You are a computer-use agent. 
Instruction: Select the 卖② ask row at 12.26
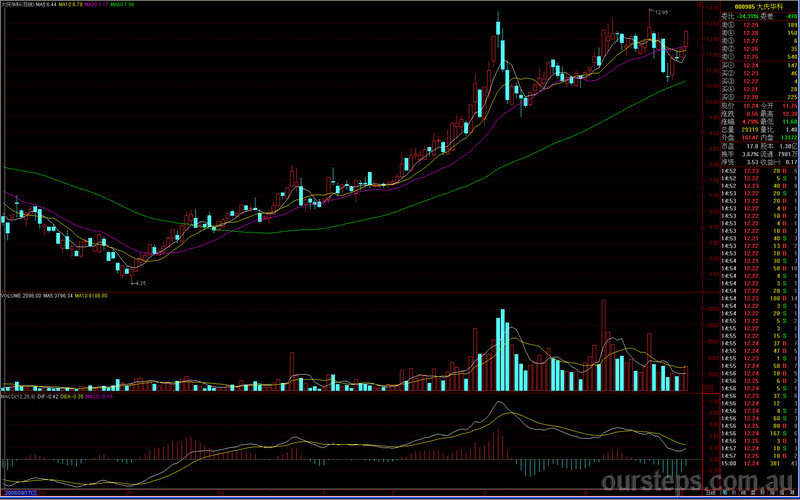759,49
